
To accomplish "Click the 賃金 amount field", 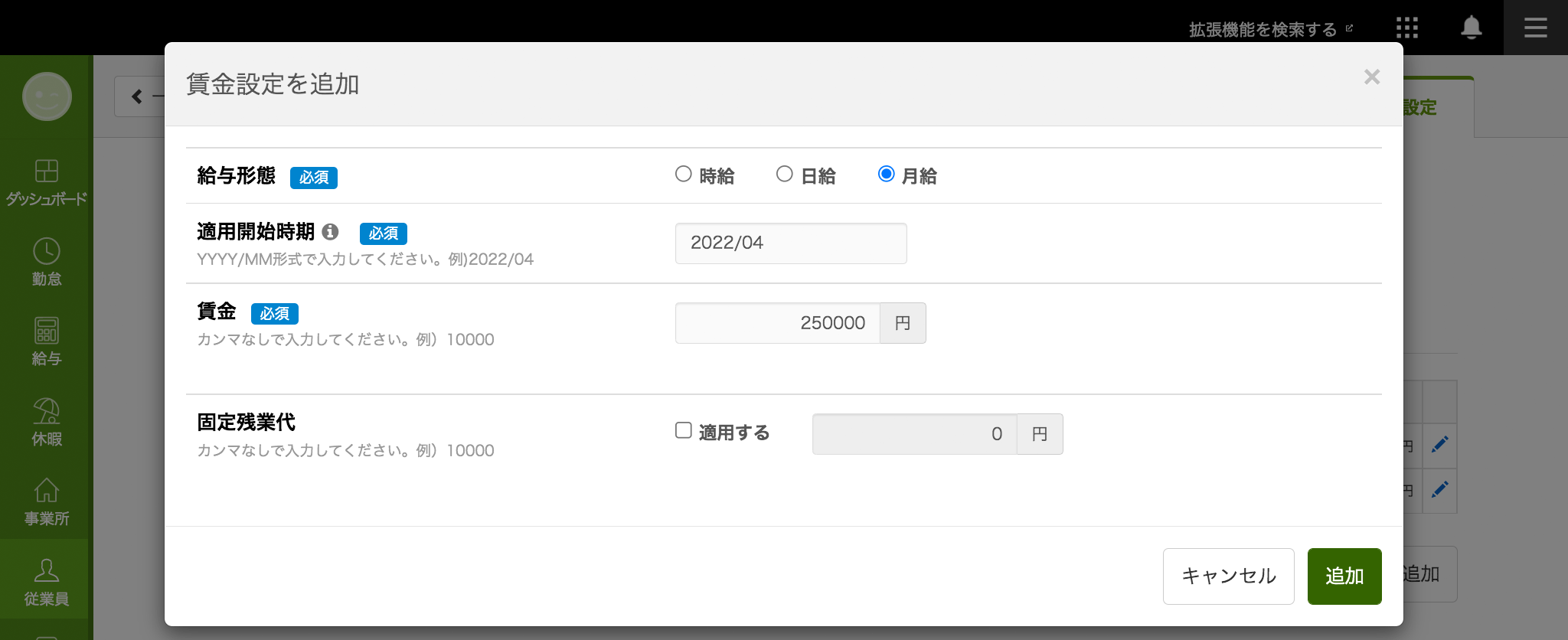I will pyautogui.click(x=778, y=323).
